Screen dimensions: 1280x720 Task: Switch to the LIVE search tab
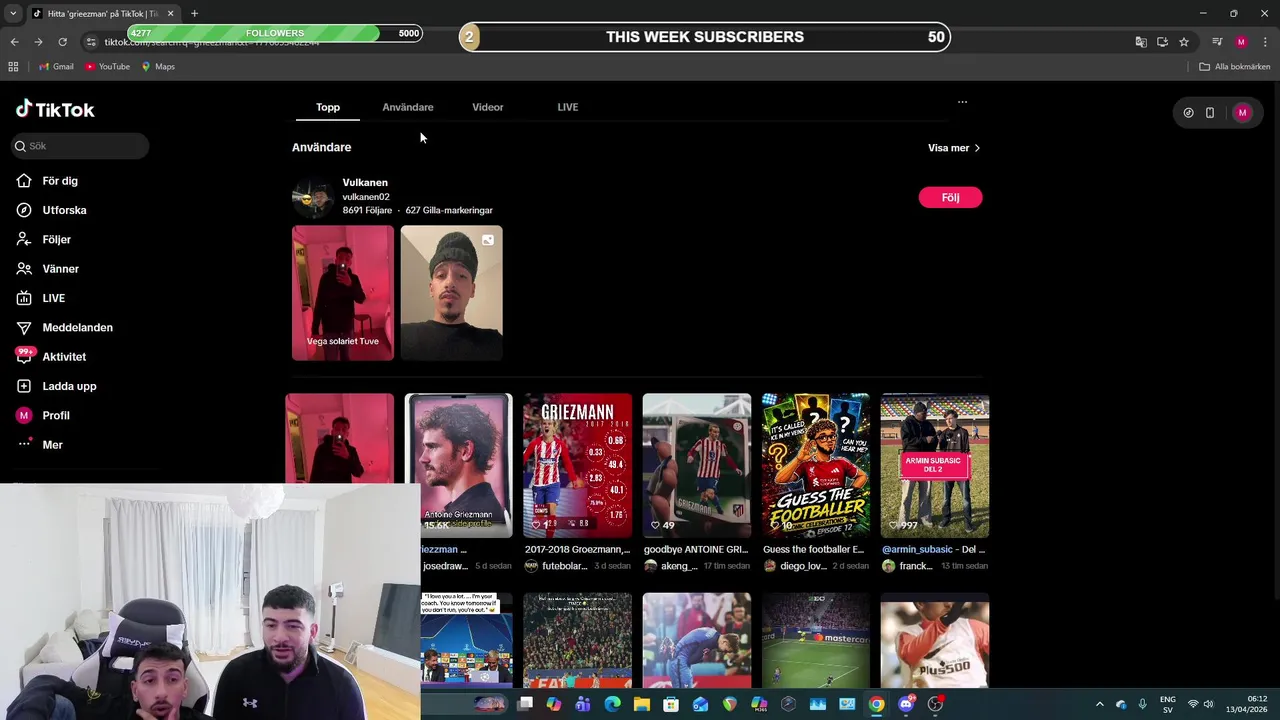[568, 107]
